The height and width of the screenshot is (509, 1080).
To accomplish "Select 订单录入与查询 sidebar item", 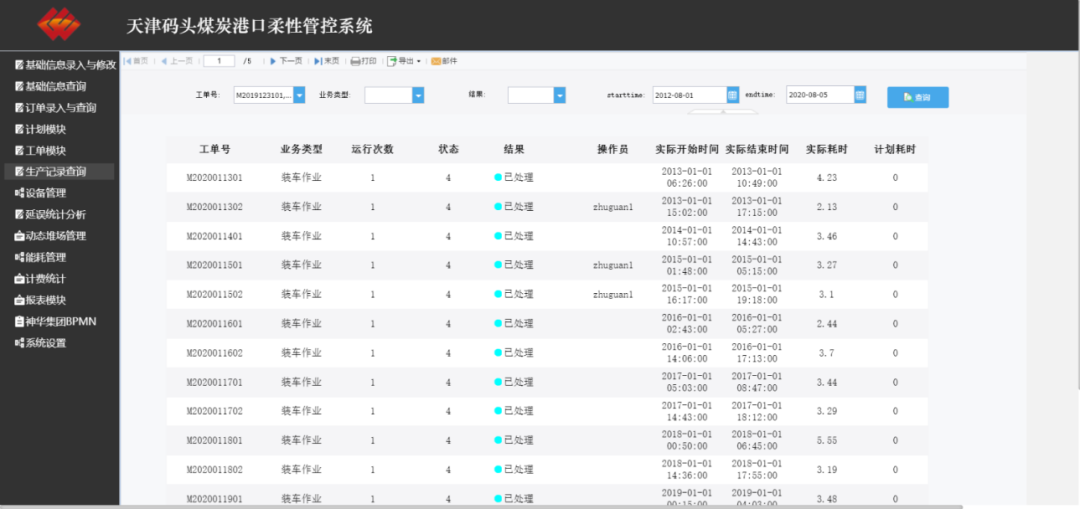I will coord(55,108).
